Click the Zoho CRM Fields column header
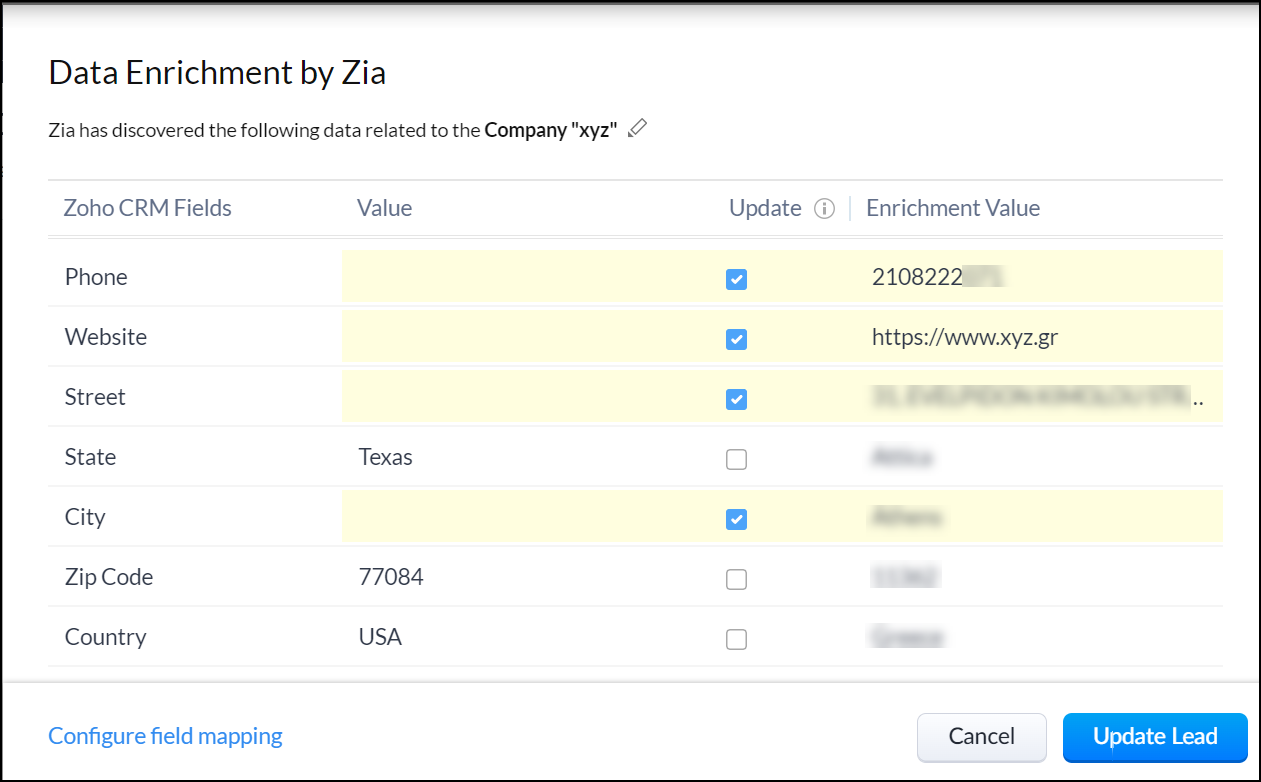This screenshot has height=782, width=1261. point(148,208)
